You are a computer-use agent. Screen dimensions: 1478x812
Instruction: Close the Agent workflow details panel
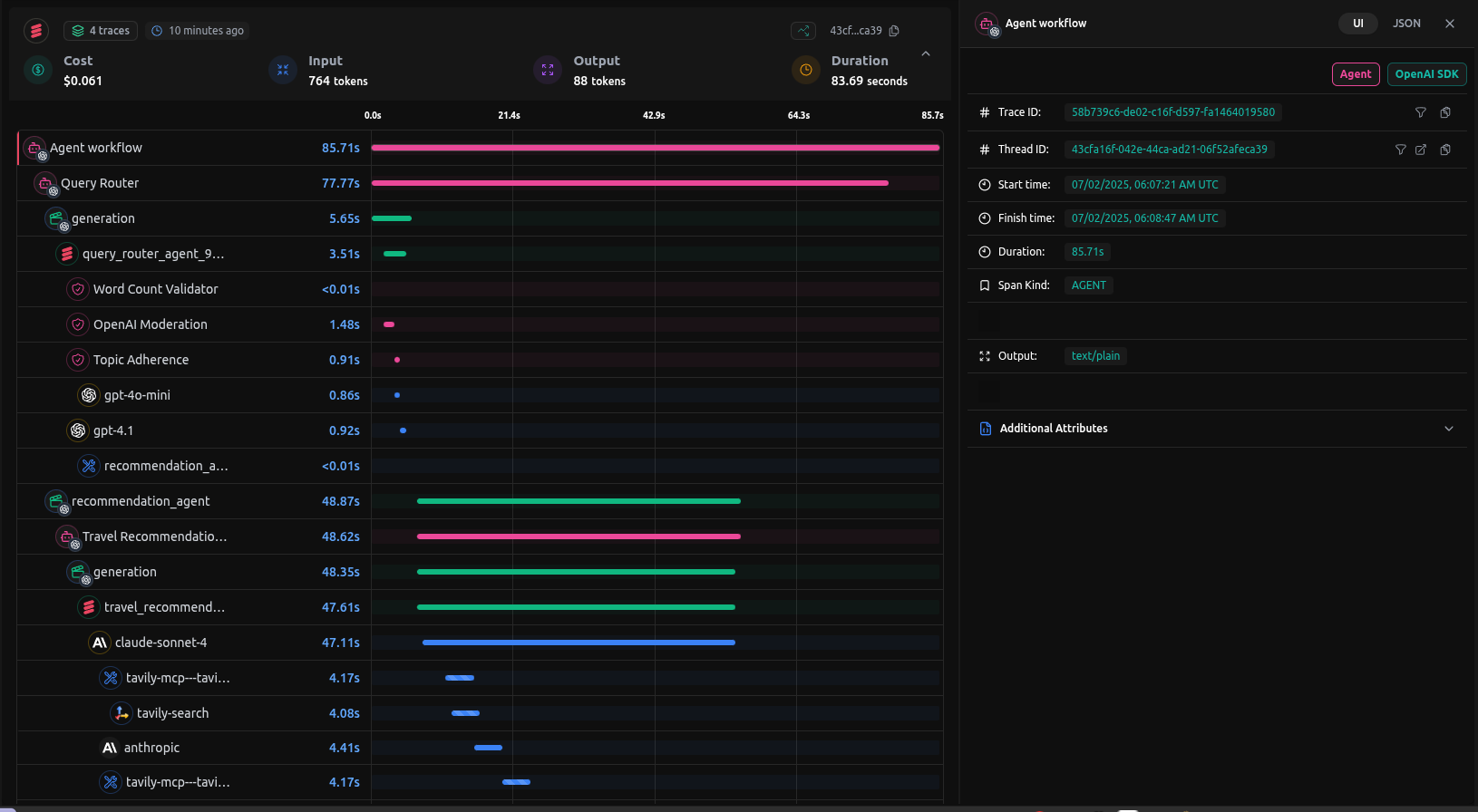(x=1450, y=24)
